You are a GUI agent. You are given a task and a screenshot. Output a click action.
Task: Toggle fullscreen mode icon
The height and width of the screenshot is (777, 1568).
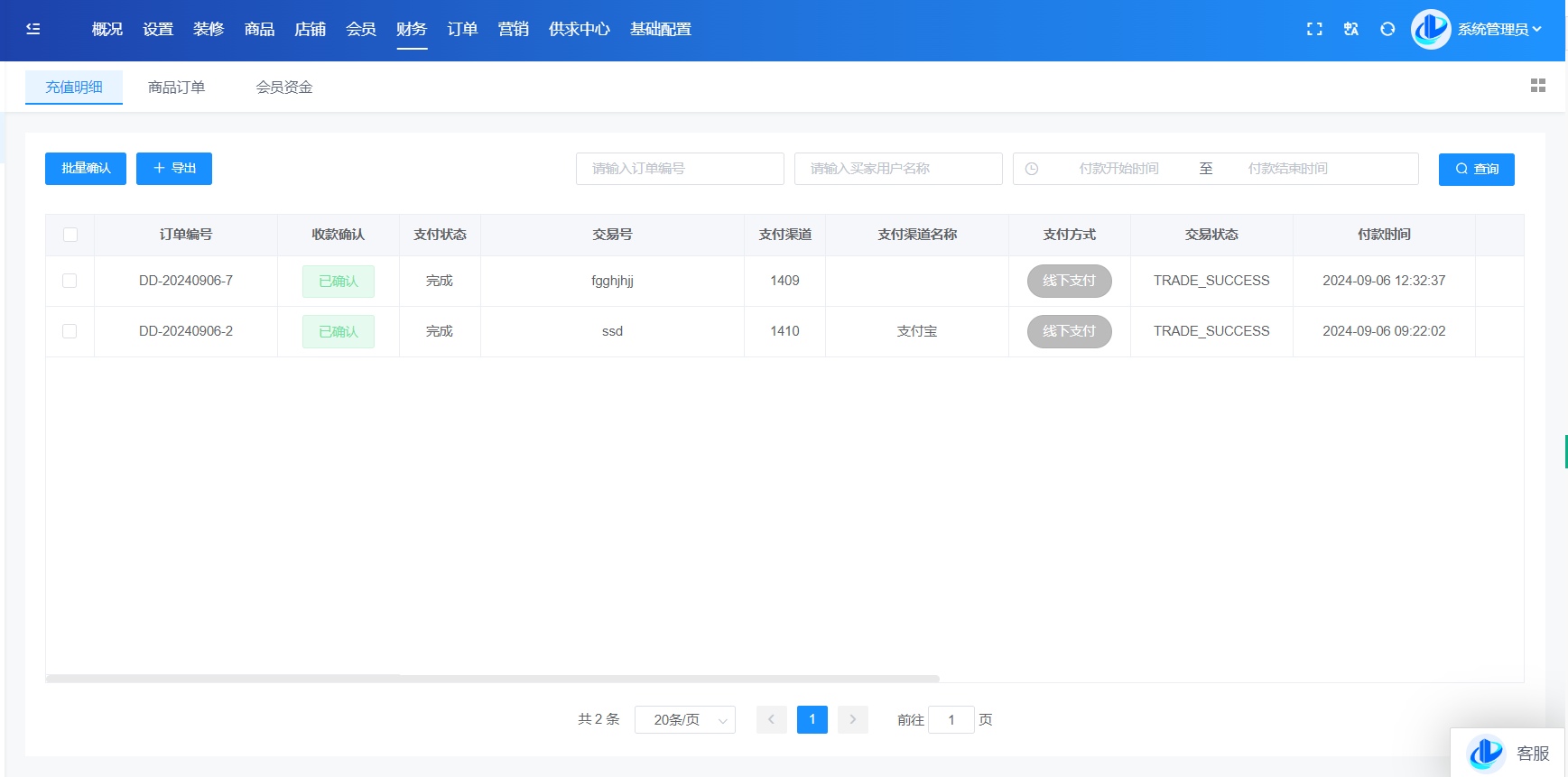tap(1314, 29)
